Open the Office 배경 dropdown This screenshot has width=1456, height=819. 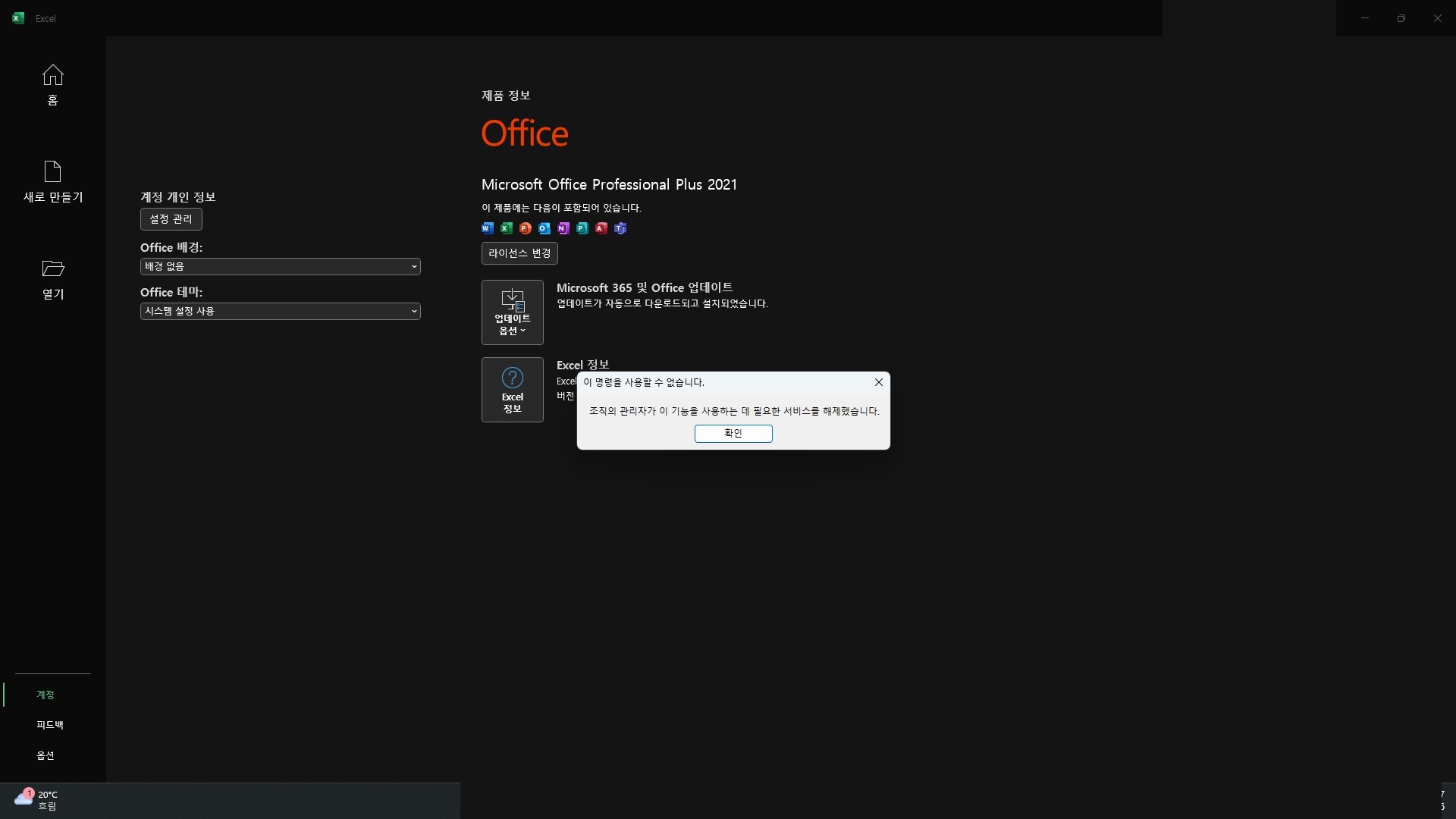pos(281,267)
